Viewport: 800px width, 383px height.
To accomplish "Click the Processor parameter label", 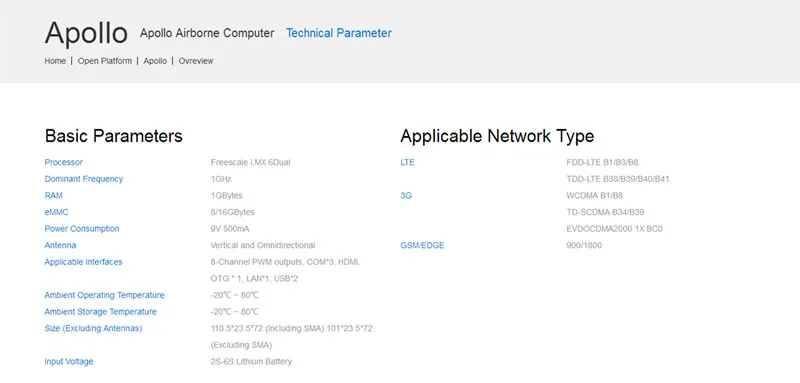I will (64, 162).
